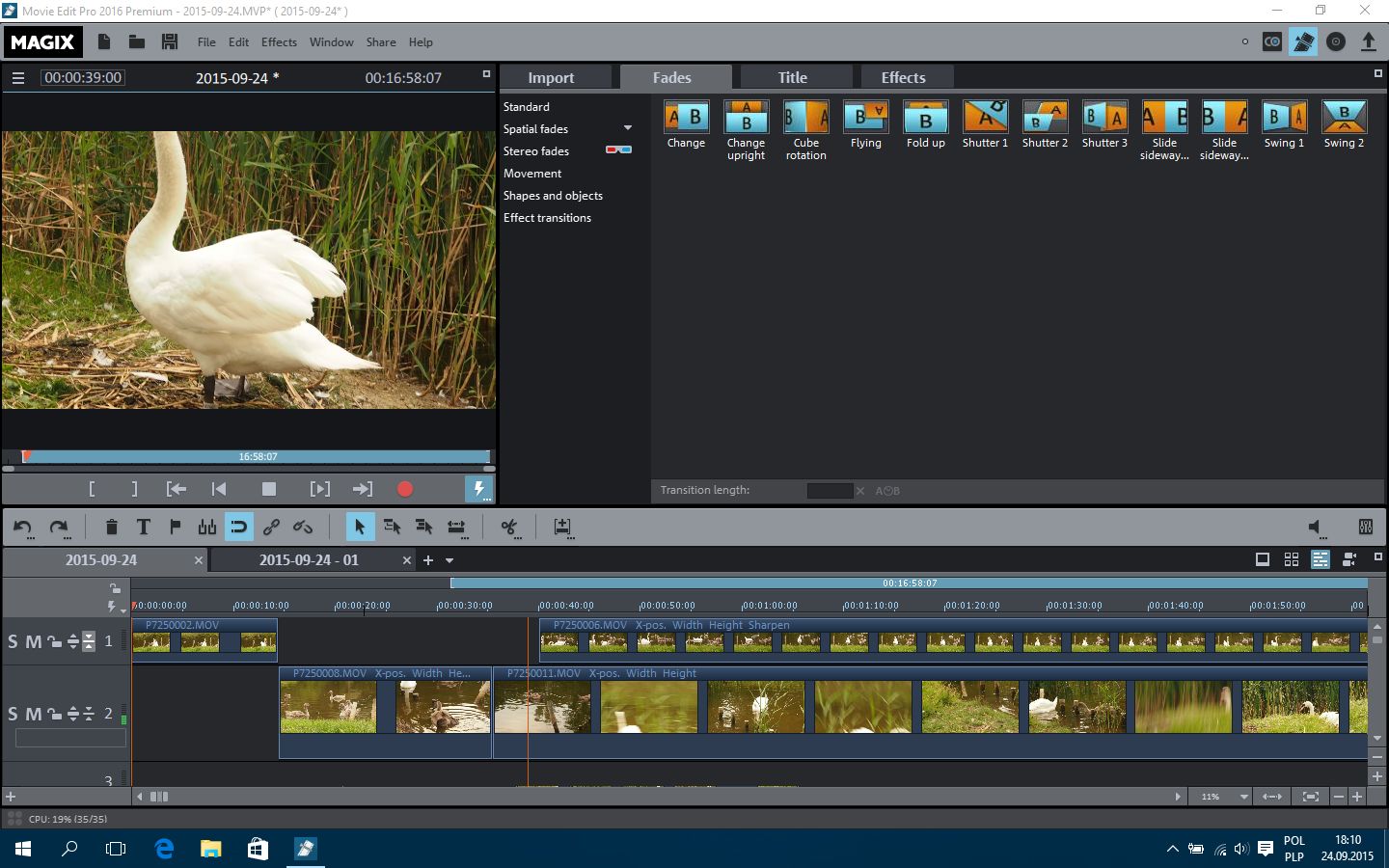Viewport: 1389px width, 868px height.
Task: Mute track 1 with M button
Action: click(x=33, y=641)
